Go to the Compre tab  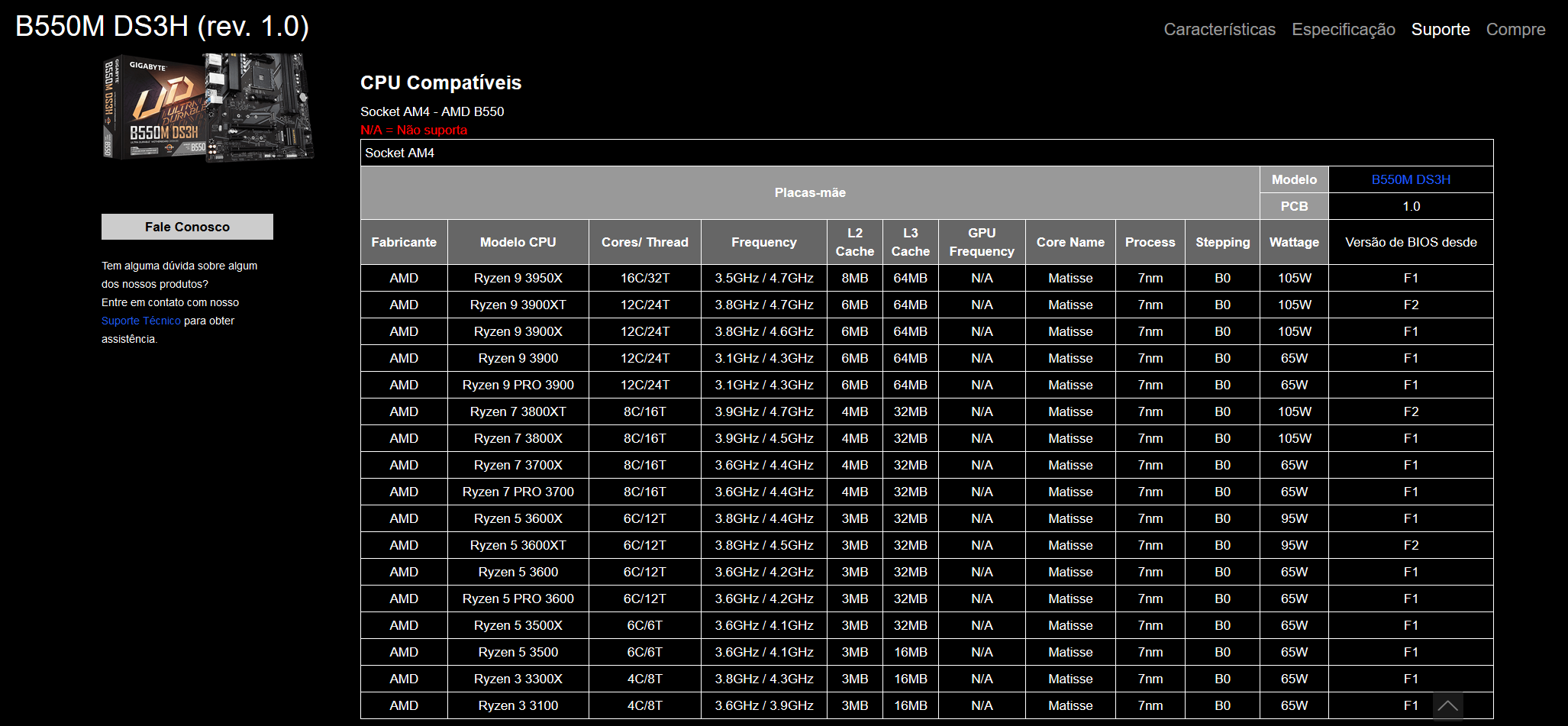pos(1515,29)
